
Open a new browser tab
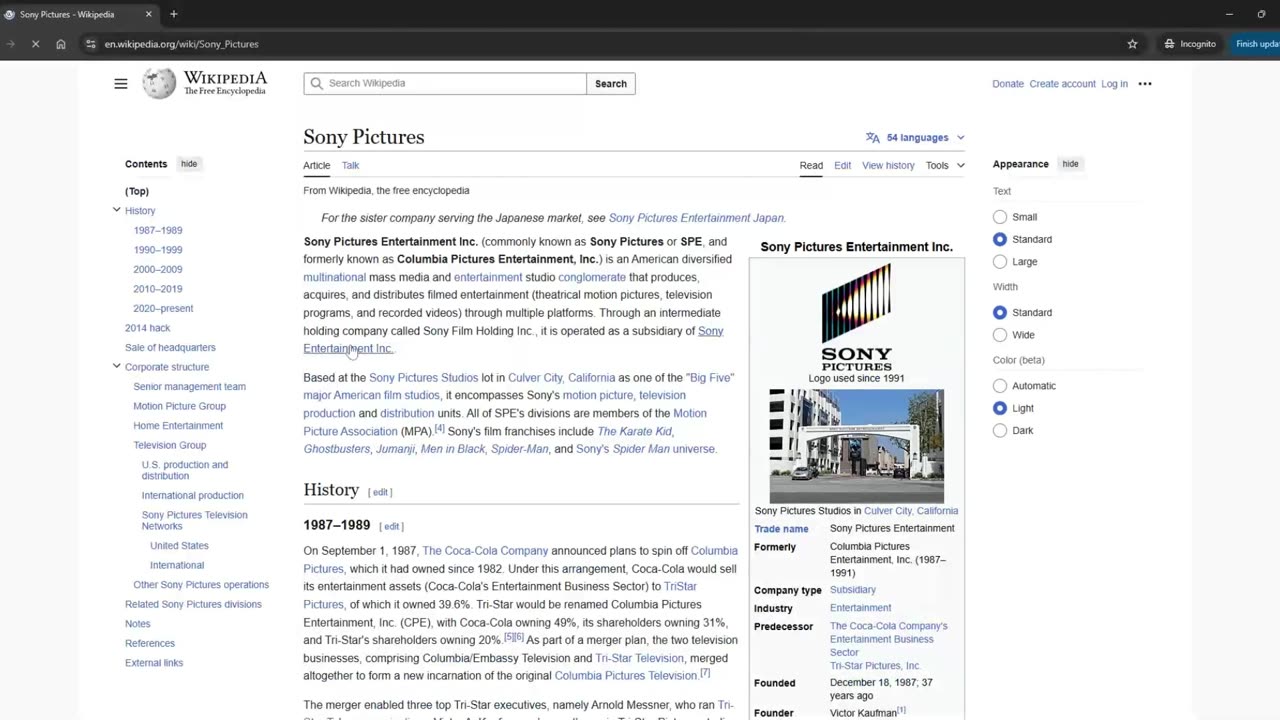pyautogui.click(x=173, y=14)
